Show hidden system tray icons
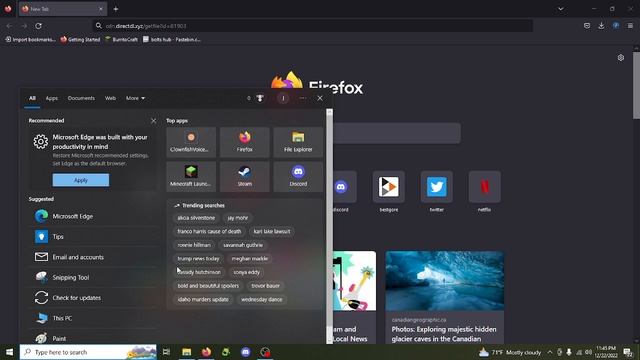Image resolution: width=640 pixels, height=360 pixels. pyautogui.click(x=550, y=352)
